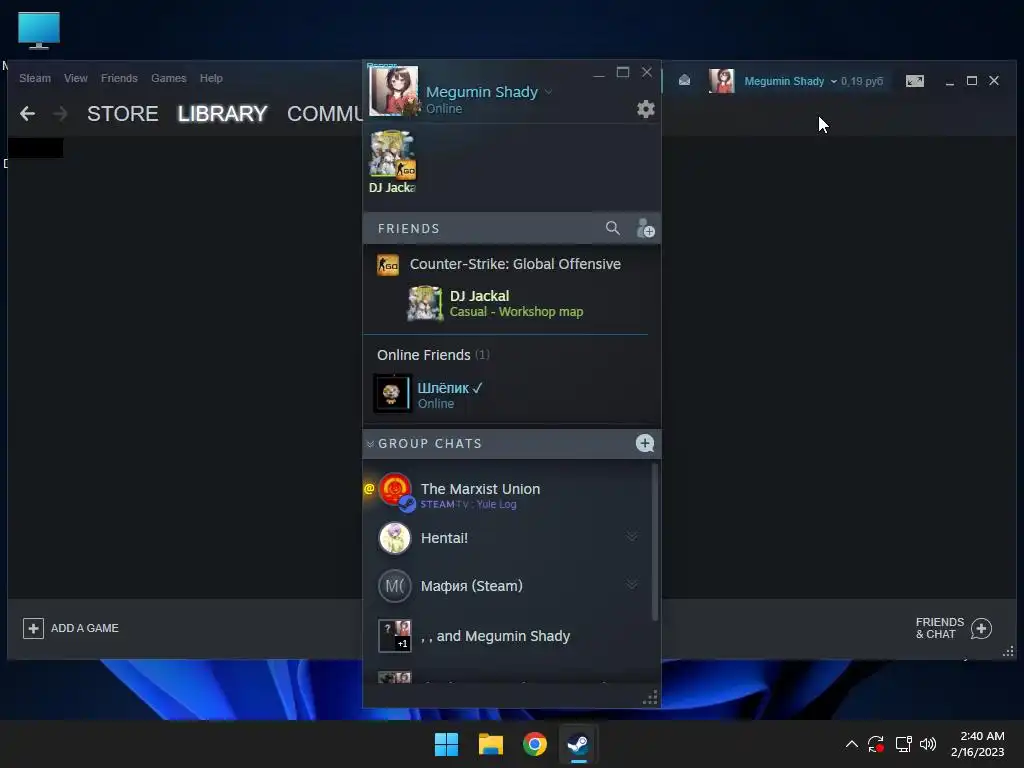Open Windows Start menu
Viewport: 1024px width, 768px height.
point(447,744)
